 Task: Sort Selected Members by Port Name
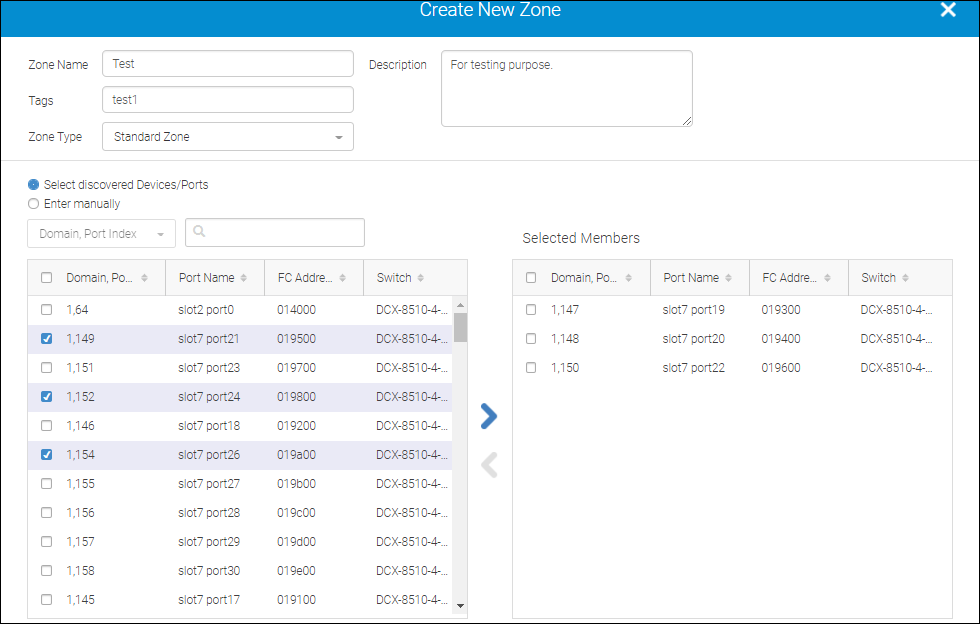[x=731, y=278]
